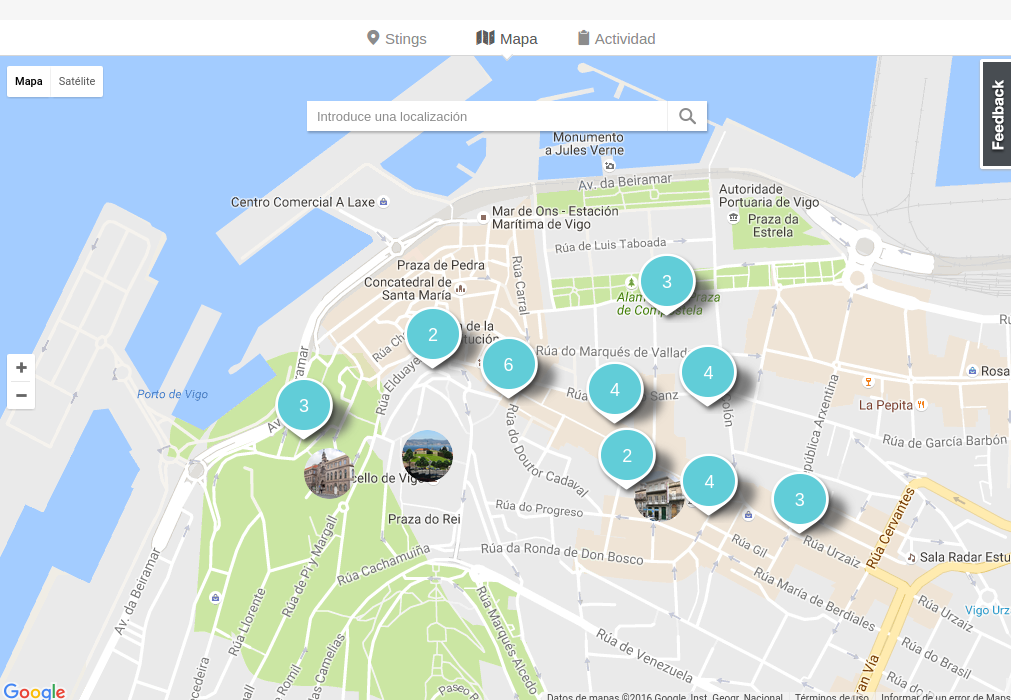
Task: Open cluster marker 3 on Rúa Urzaiz
Action: click(x=800, y=500)
